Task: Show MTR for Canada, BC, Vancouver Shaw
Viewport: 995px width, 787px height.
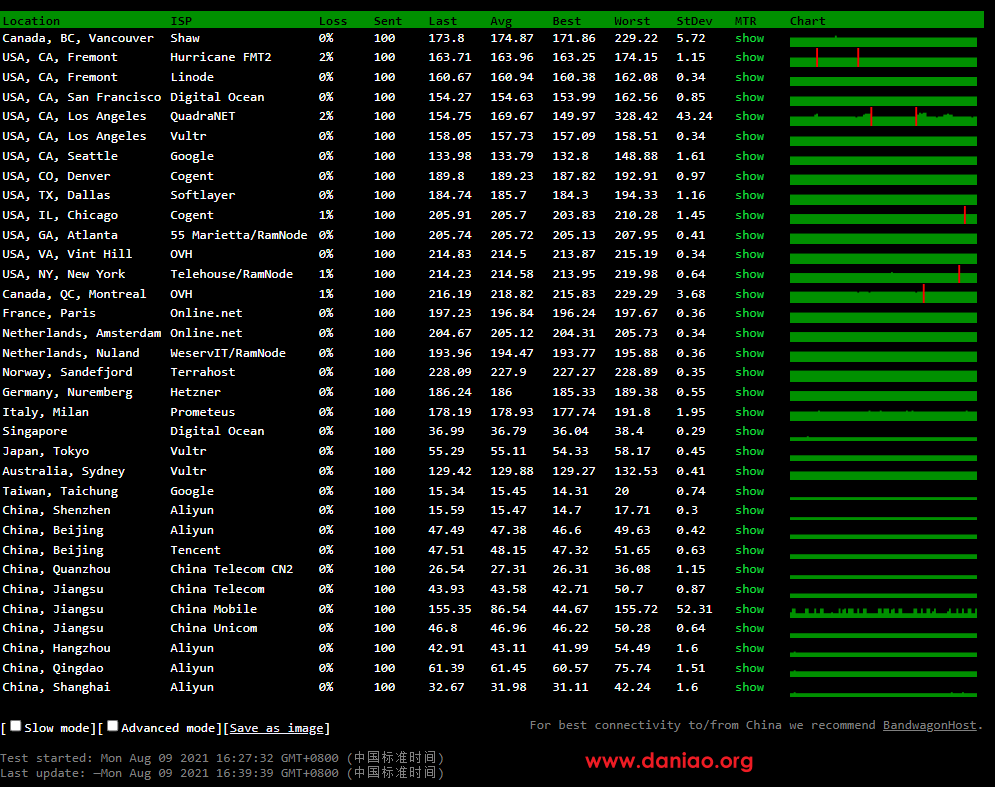Action: (x=749, y=38)
